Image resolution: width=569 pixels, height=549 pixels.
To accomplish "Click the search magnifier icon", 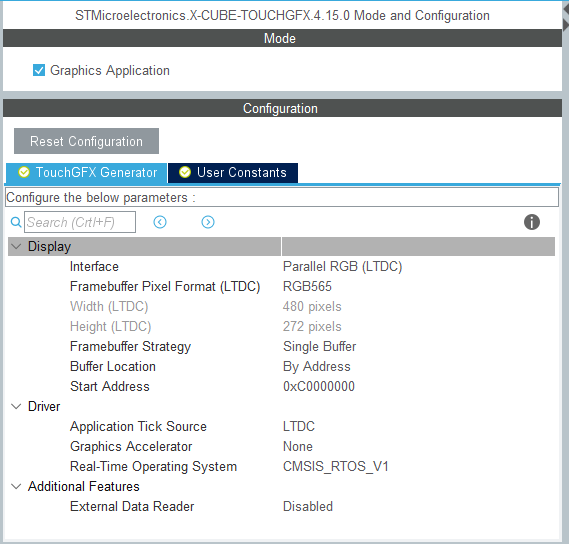I will pos(16,222).
